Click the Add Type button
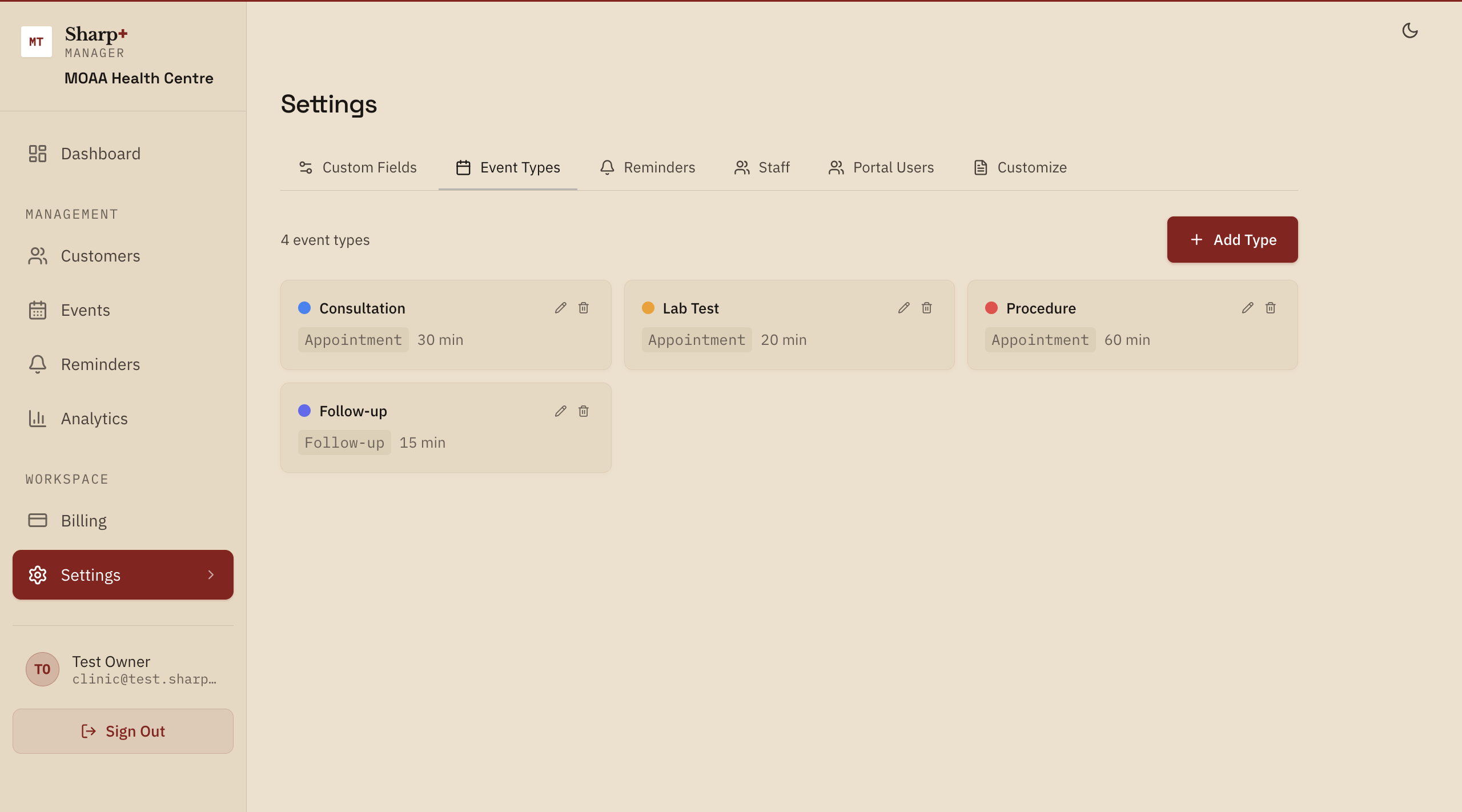 tap(1232, 240)
